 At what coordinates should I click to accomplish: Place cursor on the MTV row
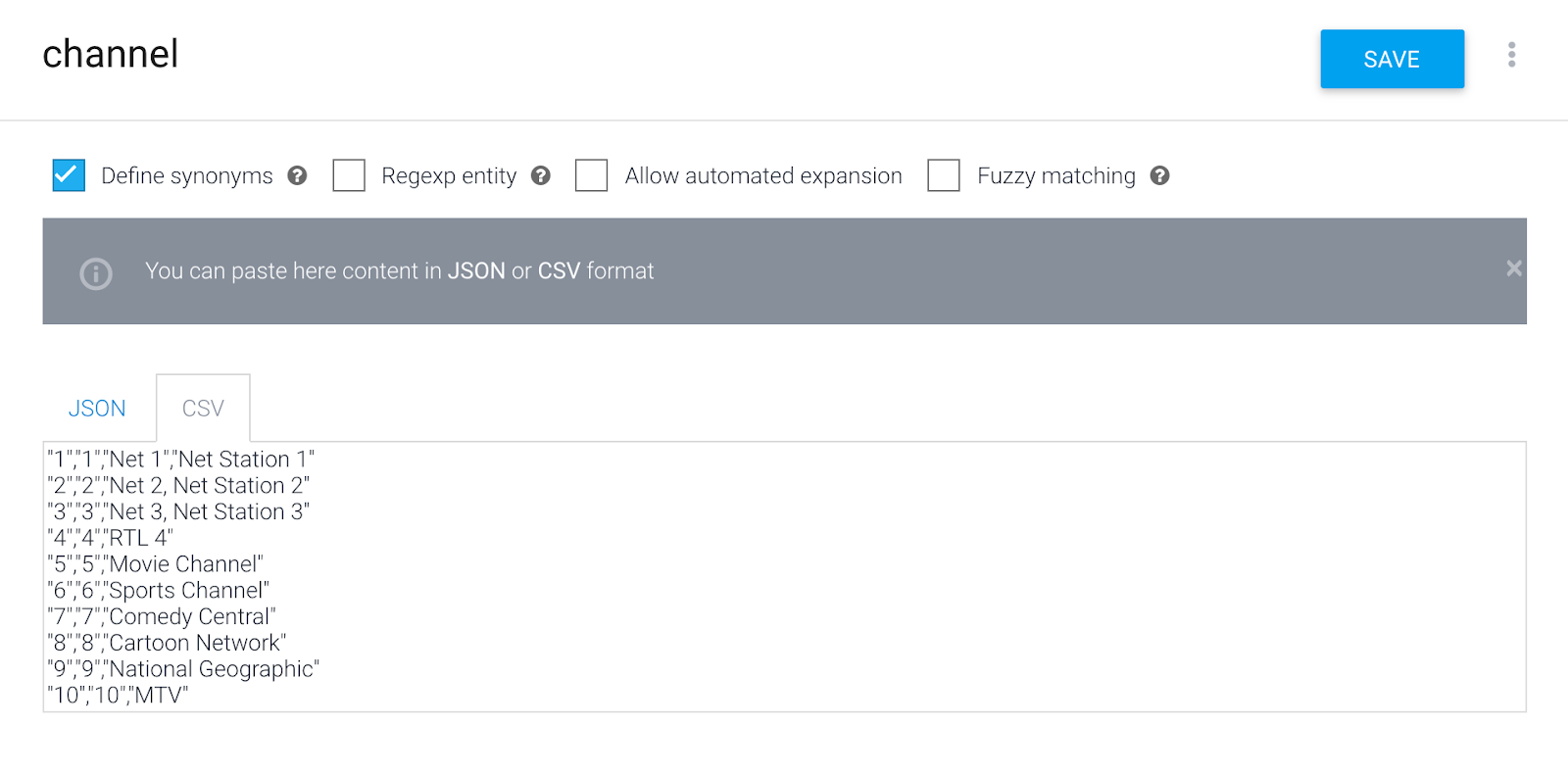click(118, 696)
